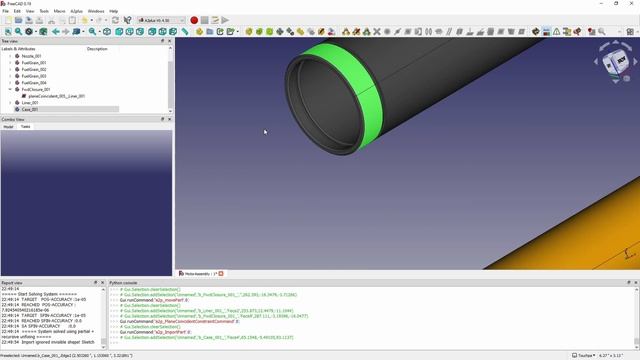Switch to the Model tab in Combo View
This screenshot has height=360, width=640.
(9, 127)
